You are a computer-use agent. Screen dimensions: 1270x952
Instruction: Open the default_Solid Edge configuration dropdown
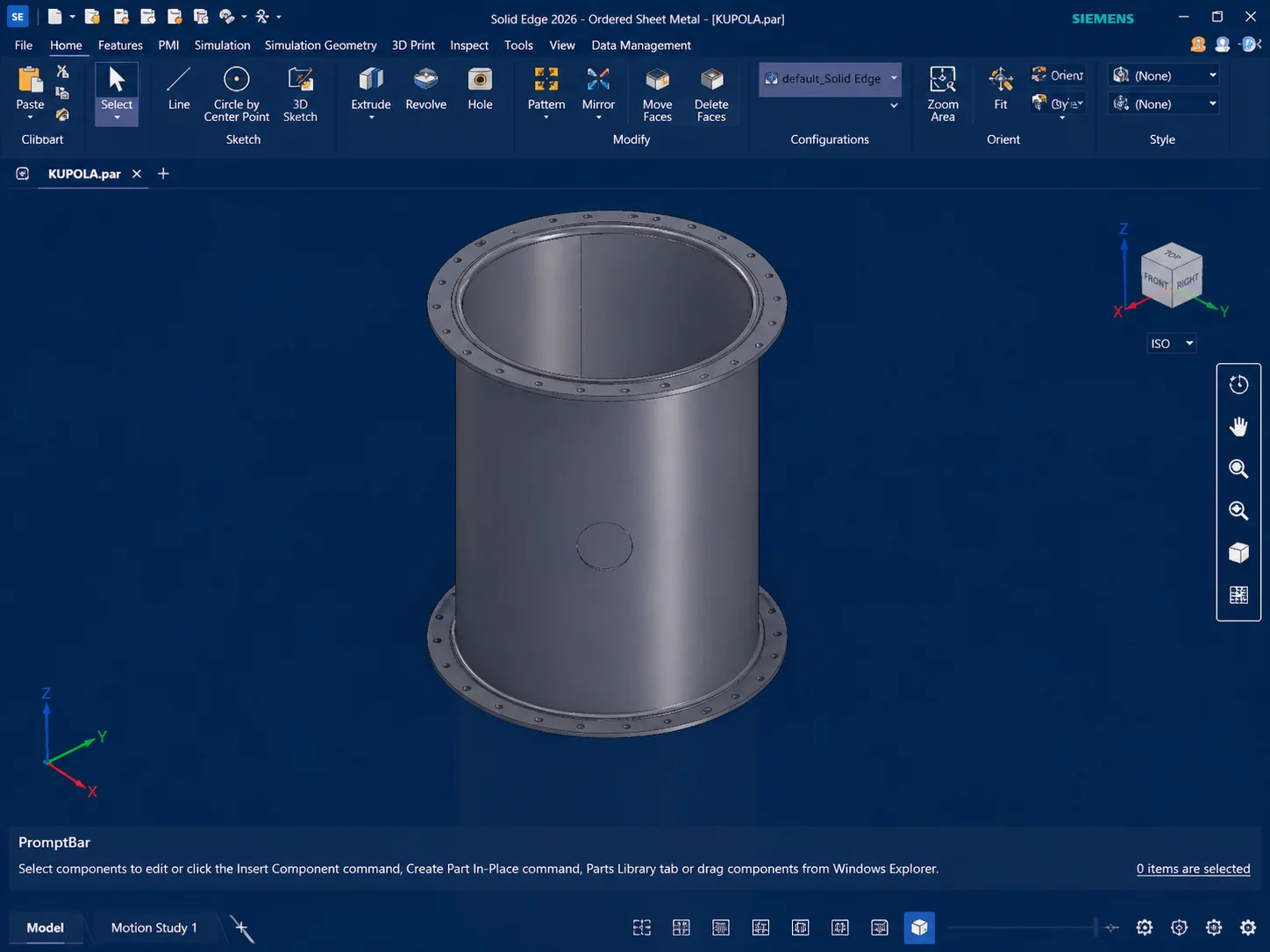[830, 79]
